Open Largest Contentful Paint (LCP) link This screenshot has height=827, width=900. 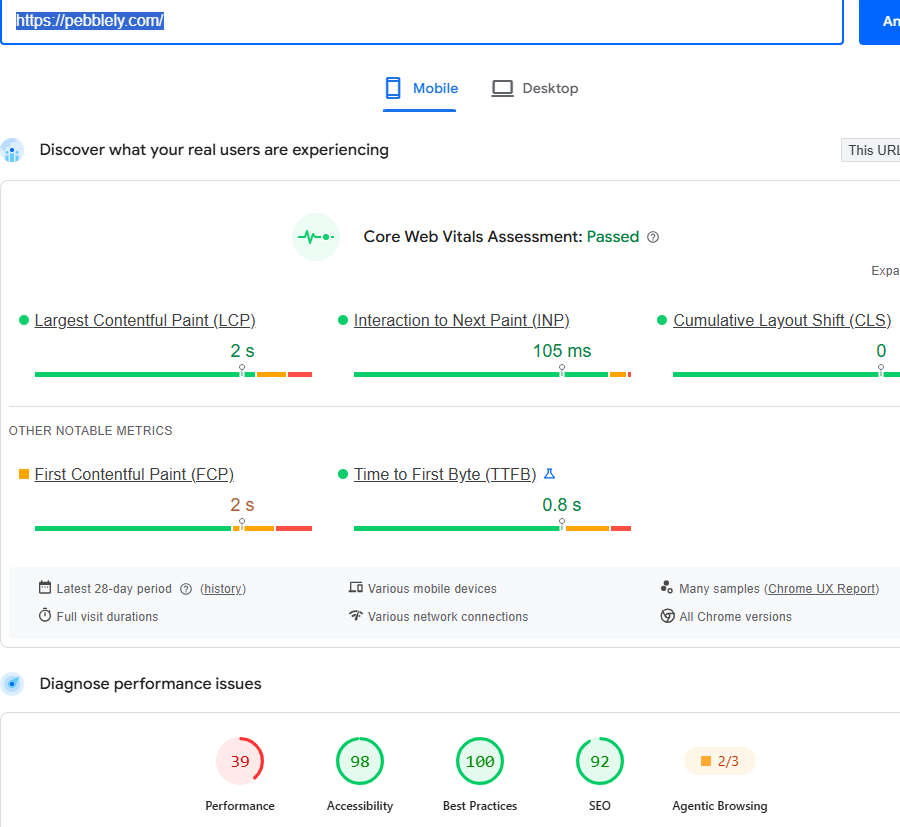pos(145,320)
